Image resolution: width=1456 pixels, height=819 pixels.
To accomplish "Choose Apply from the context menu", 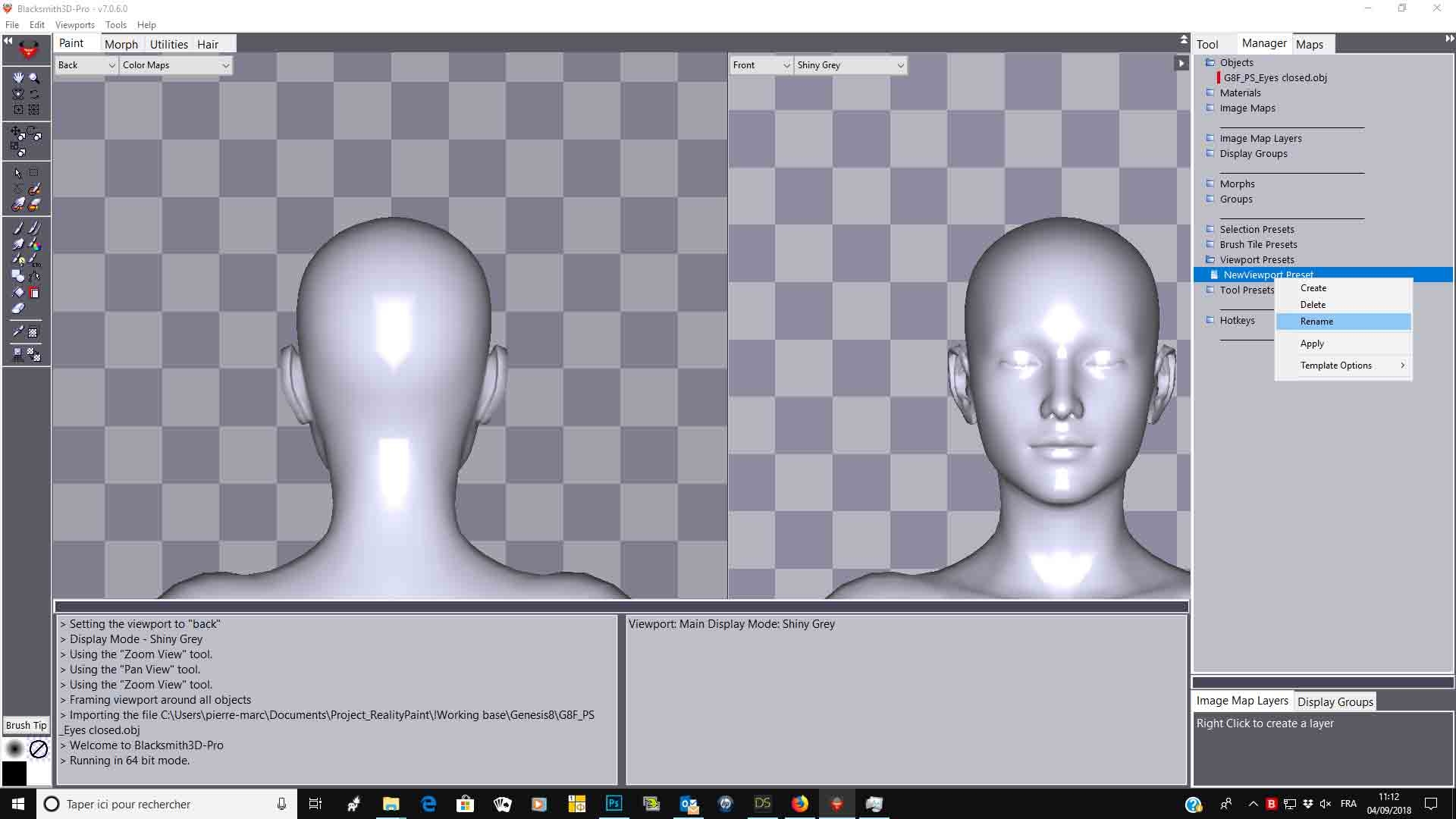I will 1344,344.
